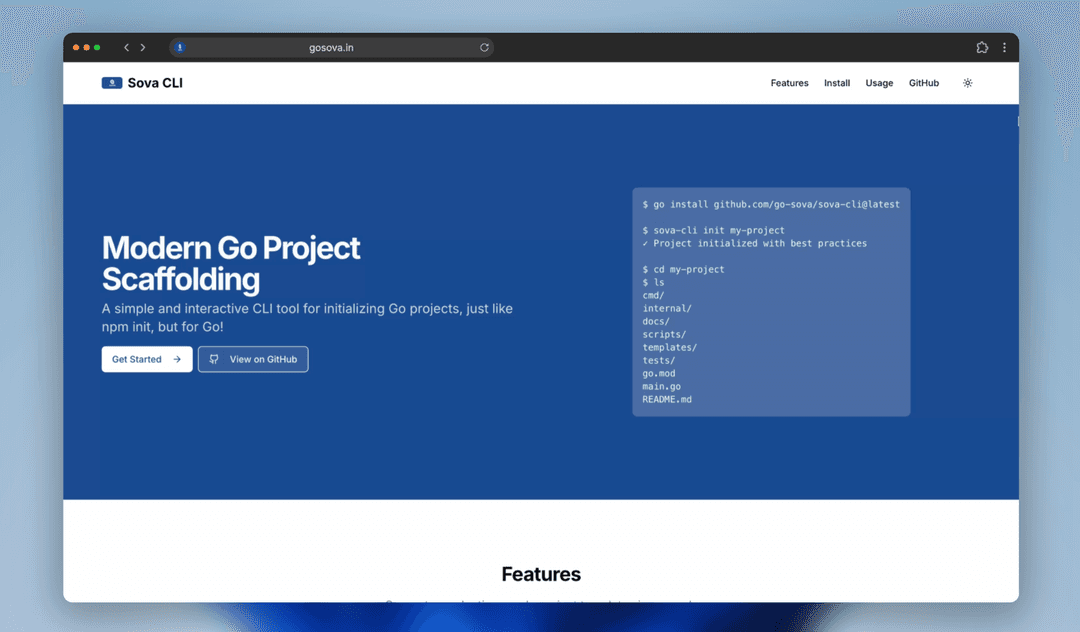The width and height of the screenshot is (1080, 632).
Task: Open the Install nav link
Action: [x=837, y=83]
